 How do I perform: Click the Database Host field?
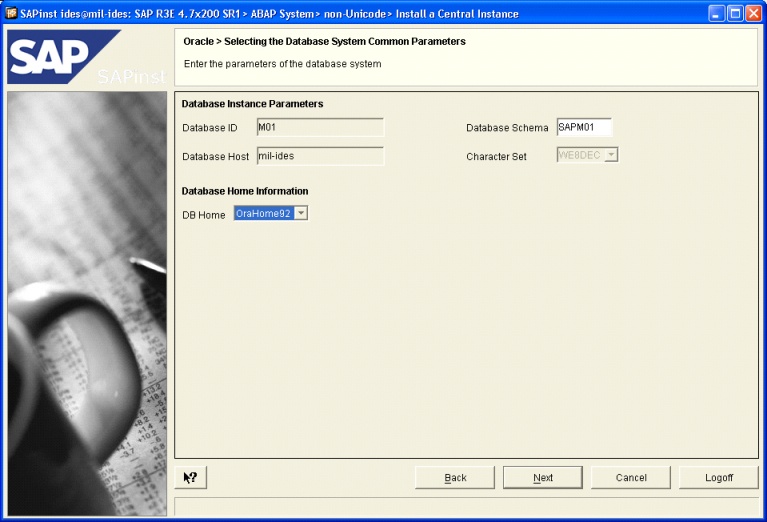pos(320,156)
